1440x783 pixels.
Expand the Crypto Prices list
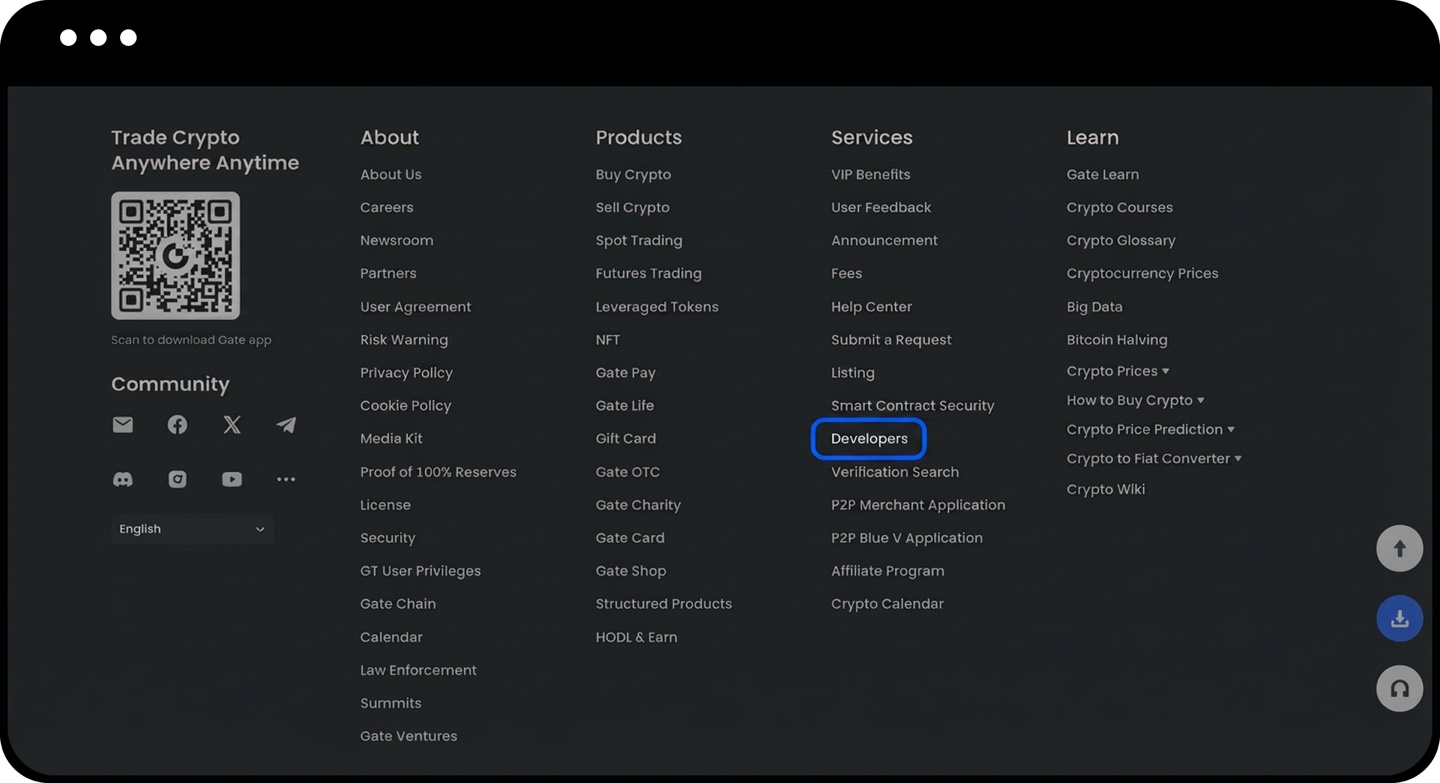1117,371
